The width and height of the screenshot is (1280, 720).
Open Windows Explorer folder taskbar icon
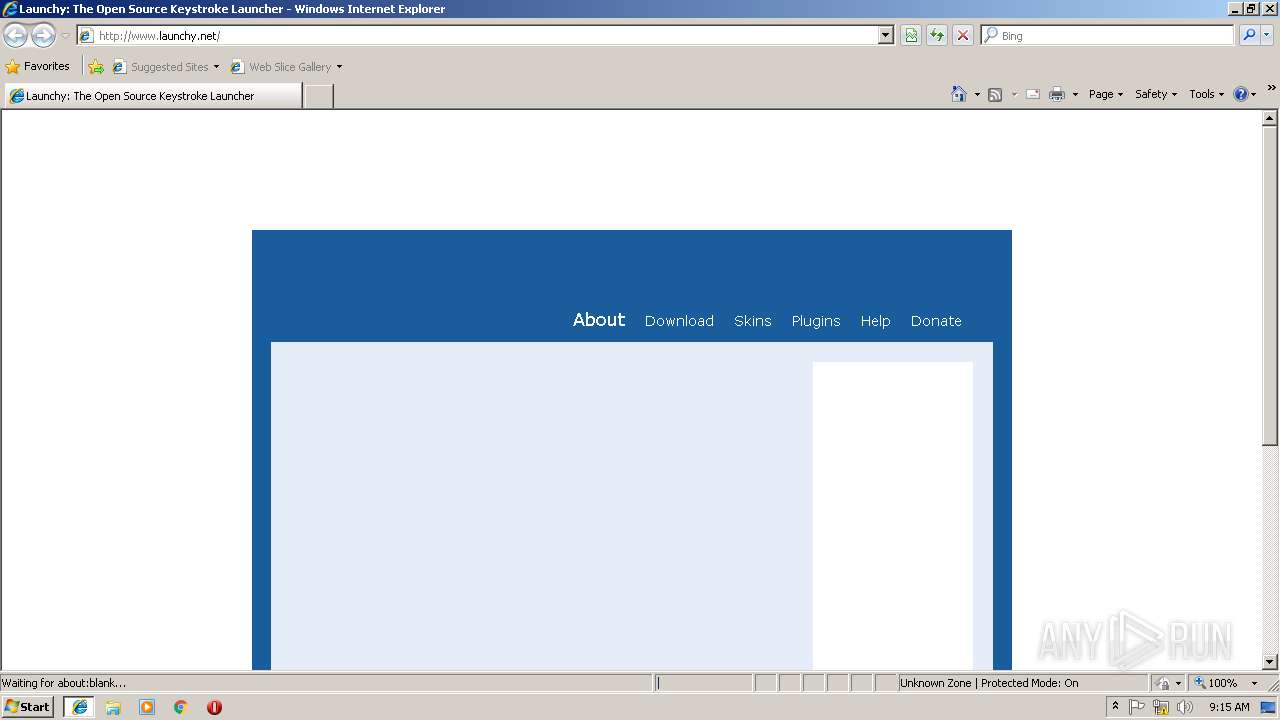tap(113, 707)
